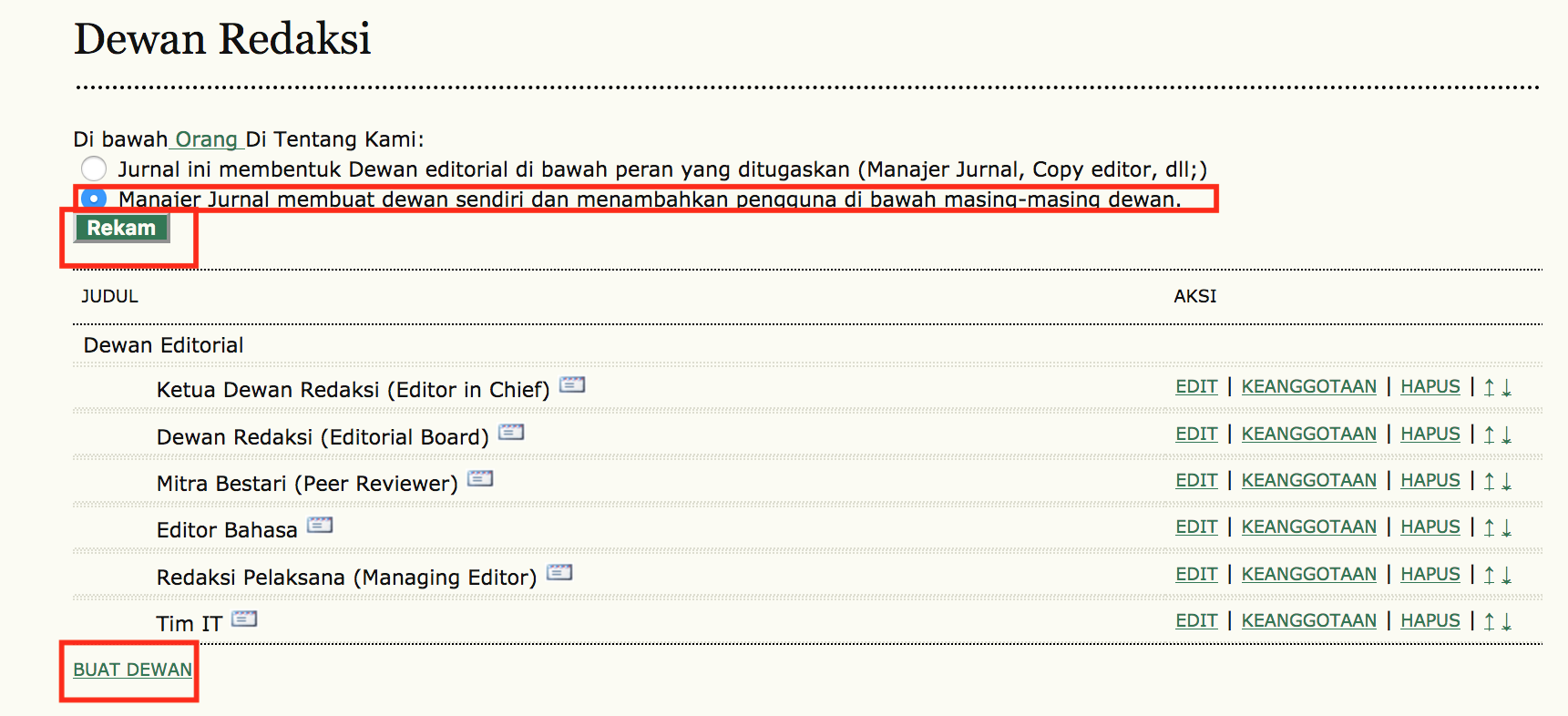Click the email icon beside Tim IT
The image size is (1568, 716).
tap(244, 619)
